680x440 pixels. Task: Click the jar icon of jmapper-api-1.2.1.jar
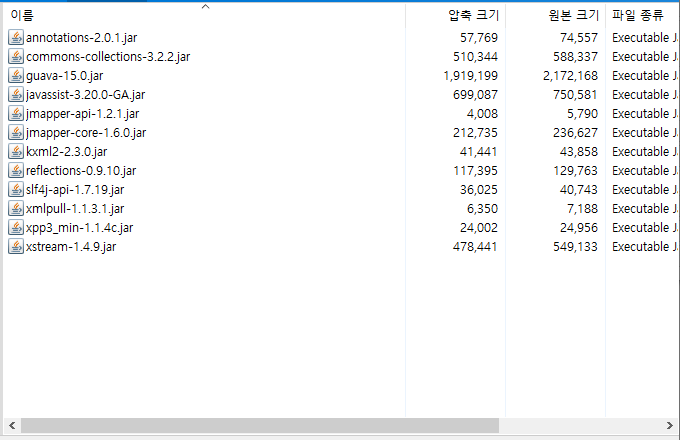click(x=16, y=114)
